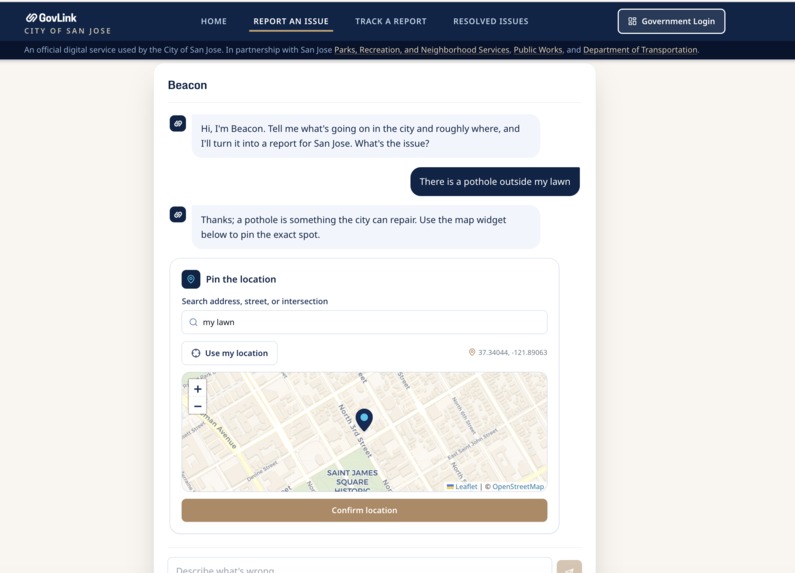The height and width of the screenshot is (573, 795).
Task: Zoom out on the map
Action: pos(198,406)
